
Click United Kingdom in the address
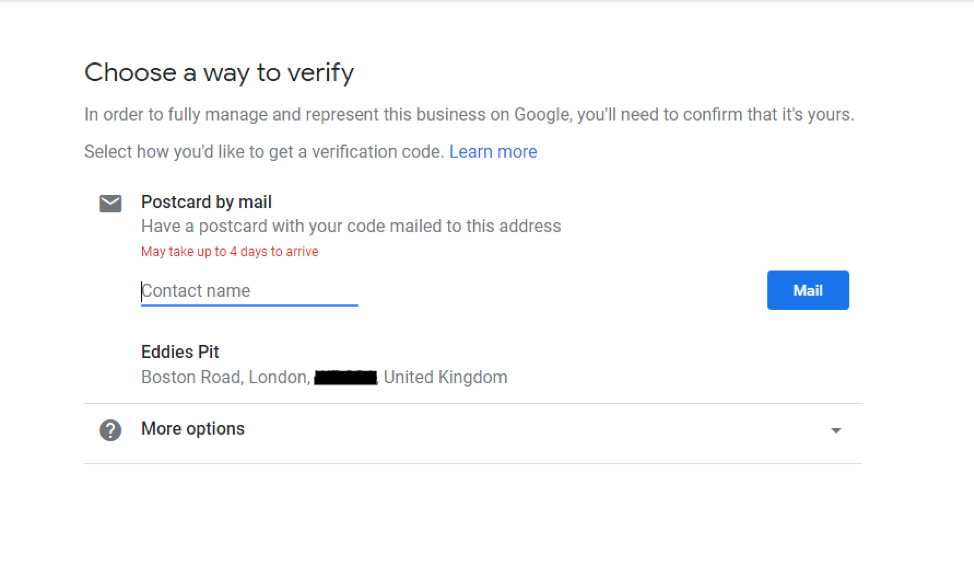click(x=446, y=377)
